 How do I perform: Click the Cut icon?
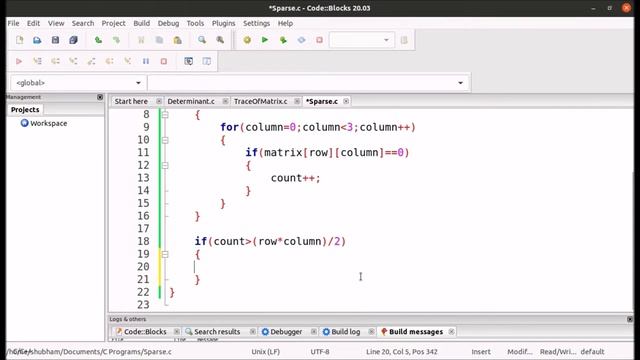pos(141,40)
